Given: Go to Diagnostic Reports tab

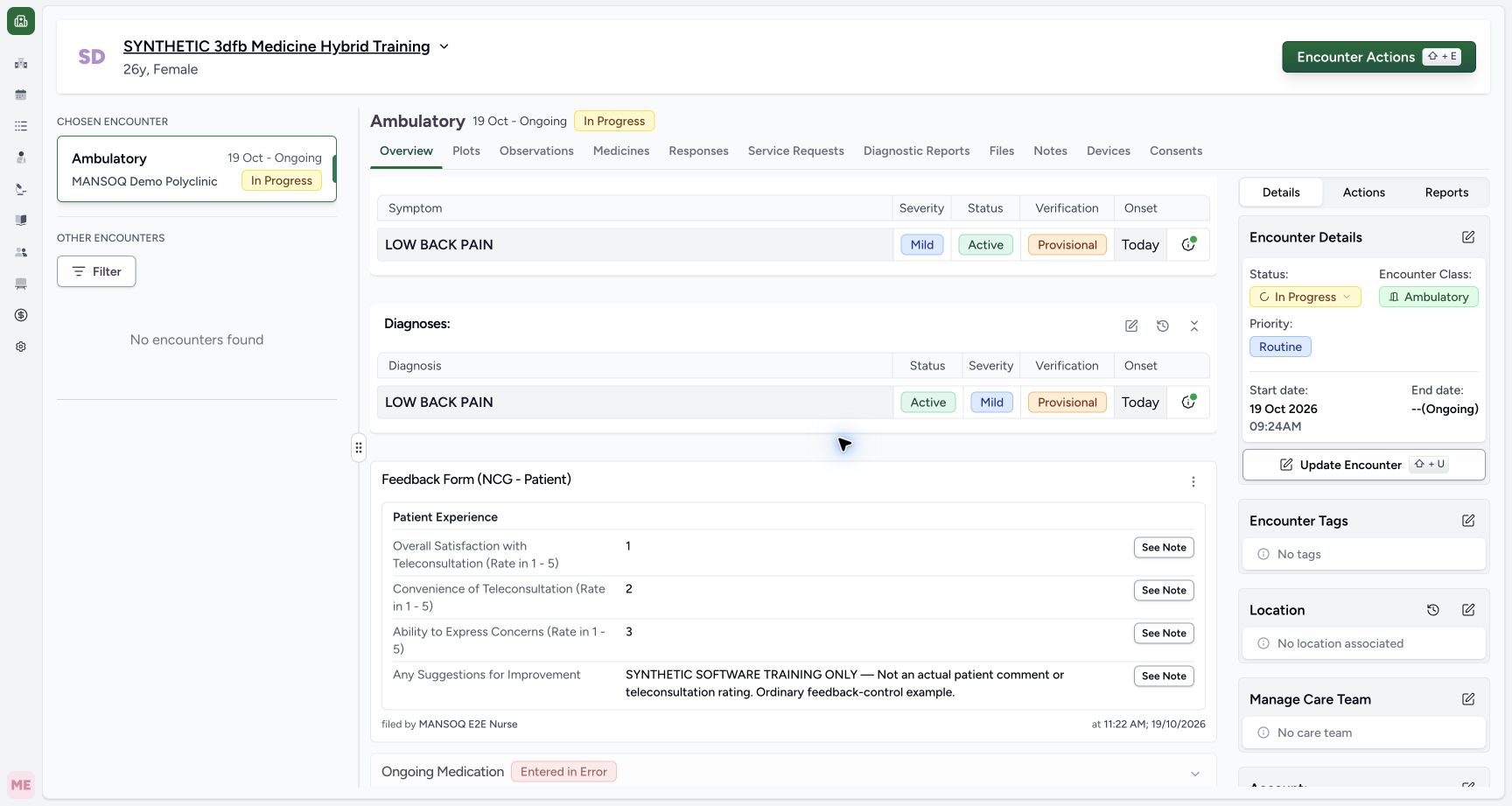Looking at the screenshot, I should 917,151.
